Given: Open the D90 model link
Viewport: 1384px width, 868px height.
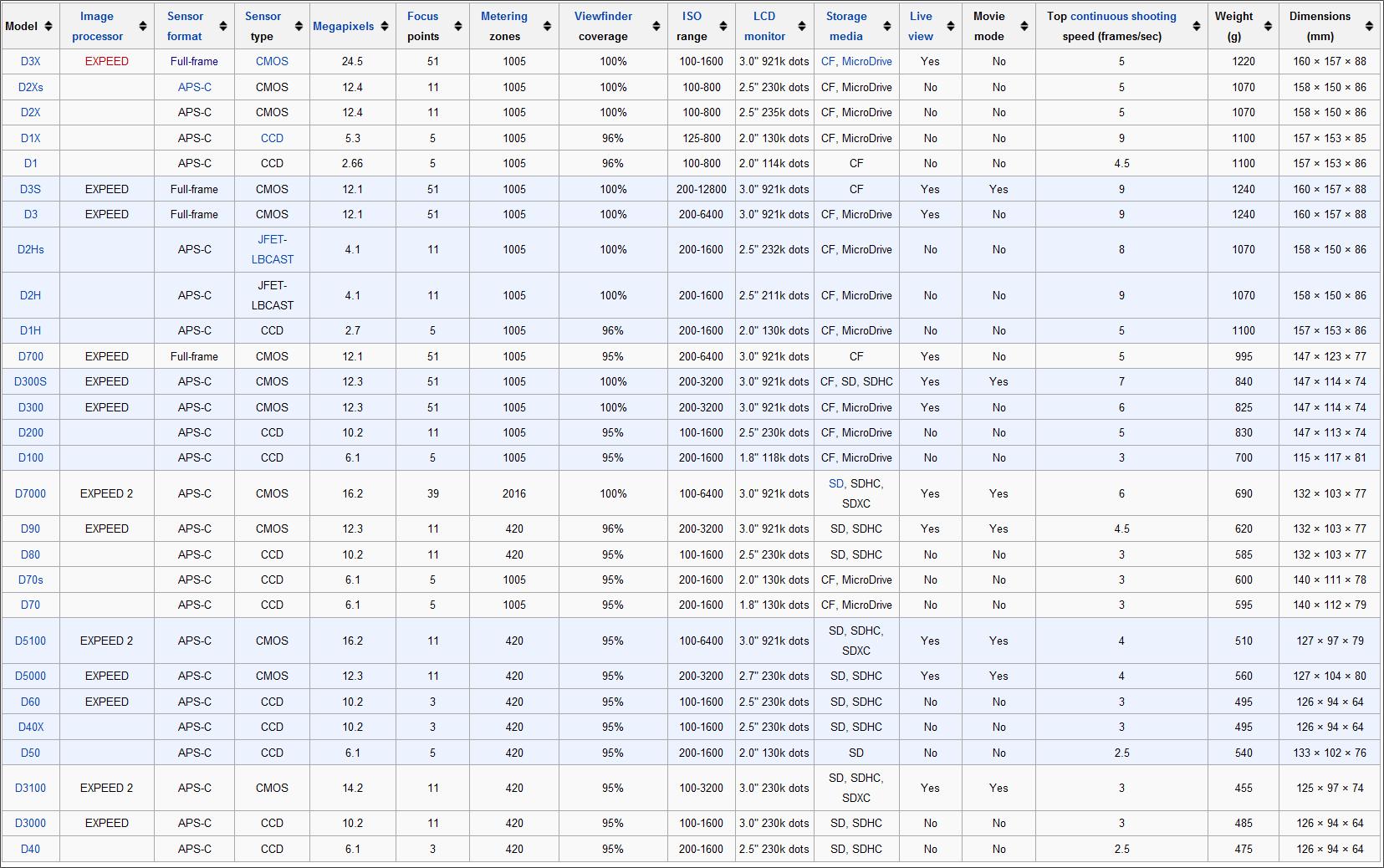Looking at the screenshot, I should (30, 528).
